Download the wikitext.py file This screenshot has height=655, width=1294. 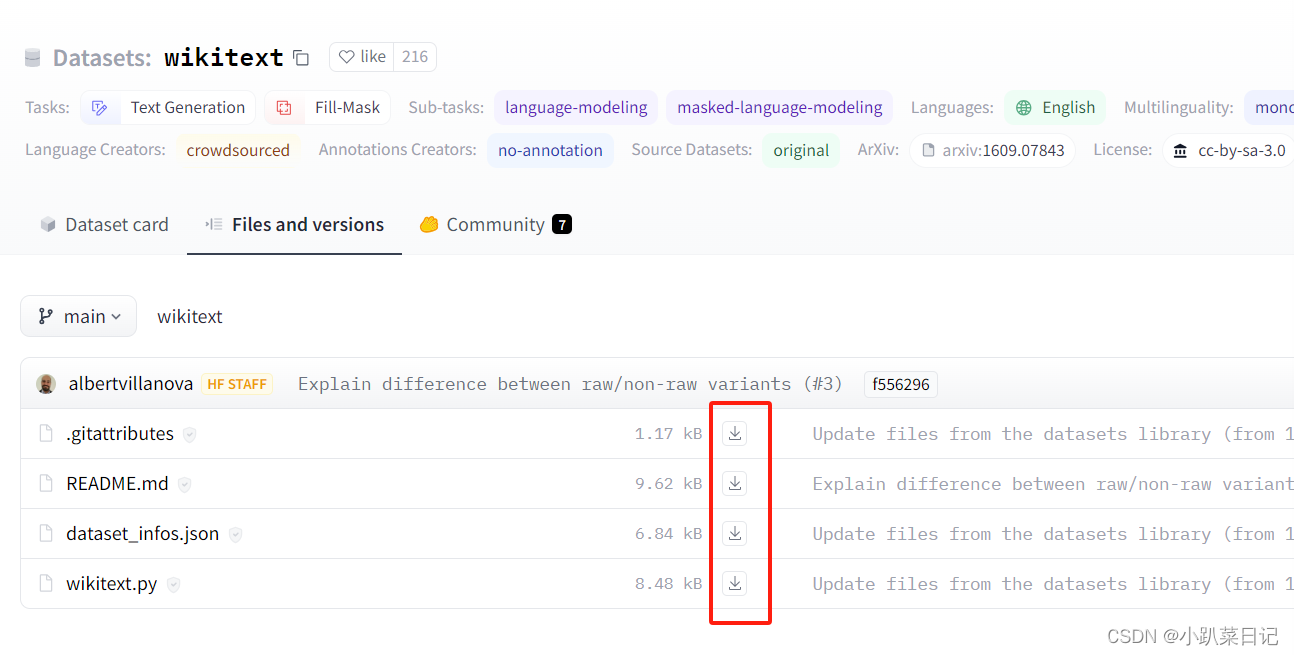pos(735,583)
